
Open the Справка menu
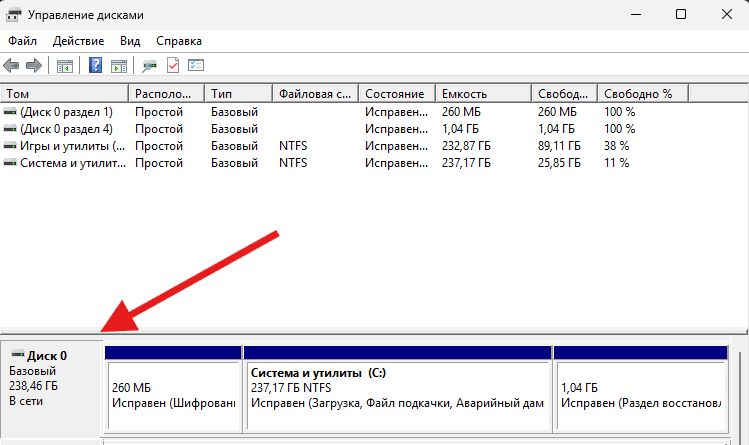(x=178, y=41)
